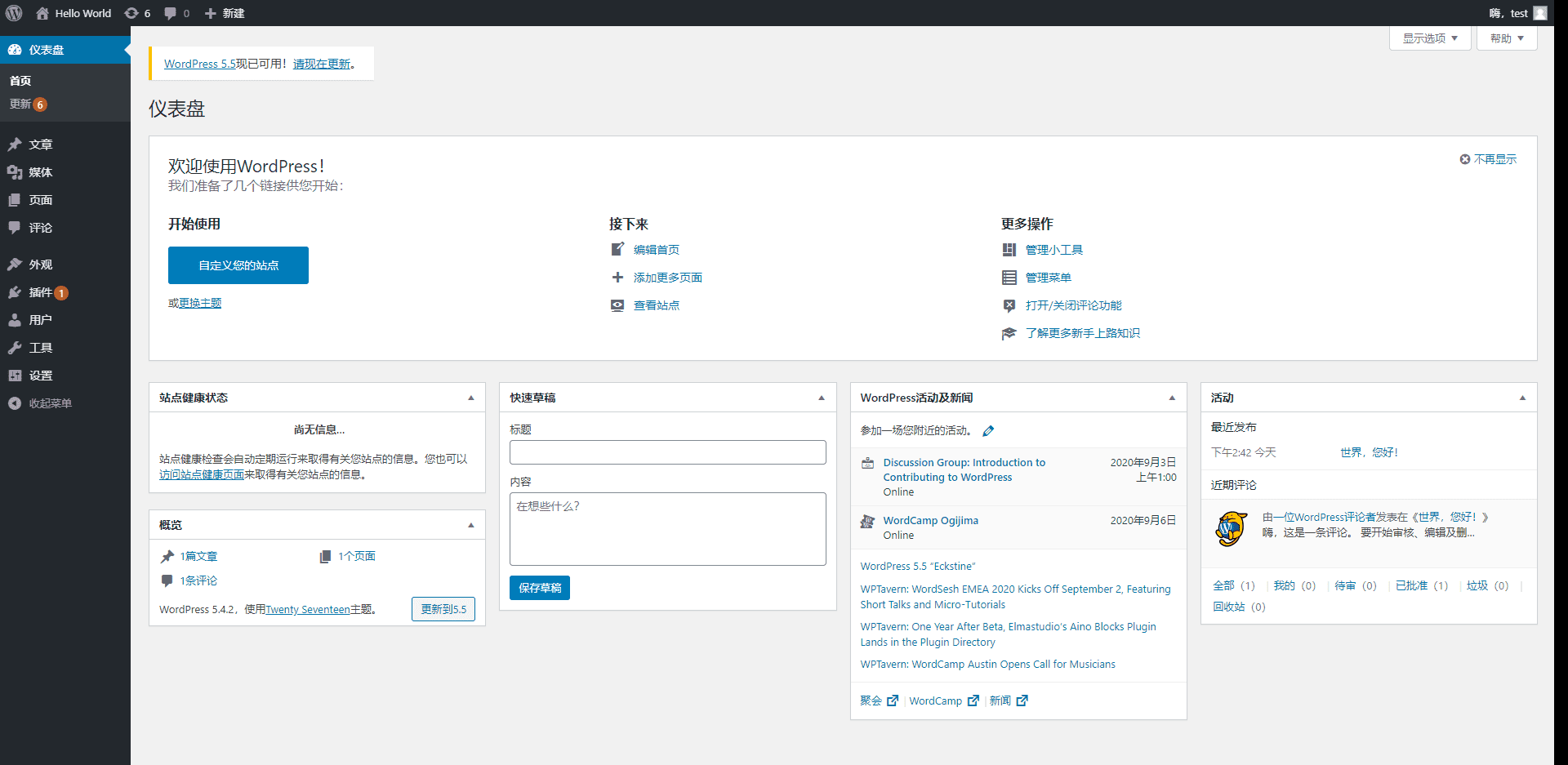The width and height of the screenshot is (1568, 765).
Task: Toggle the 活动 panel arrow
Action: tap(1522, 398)
